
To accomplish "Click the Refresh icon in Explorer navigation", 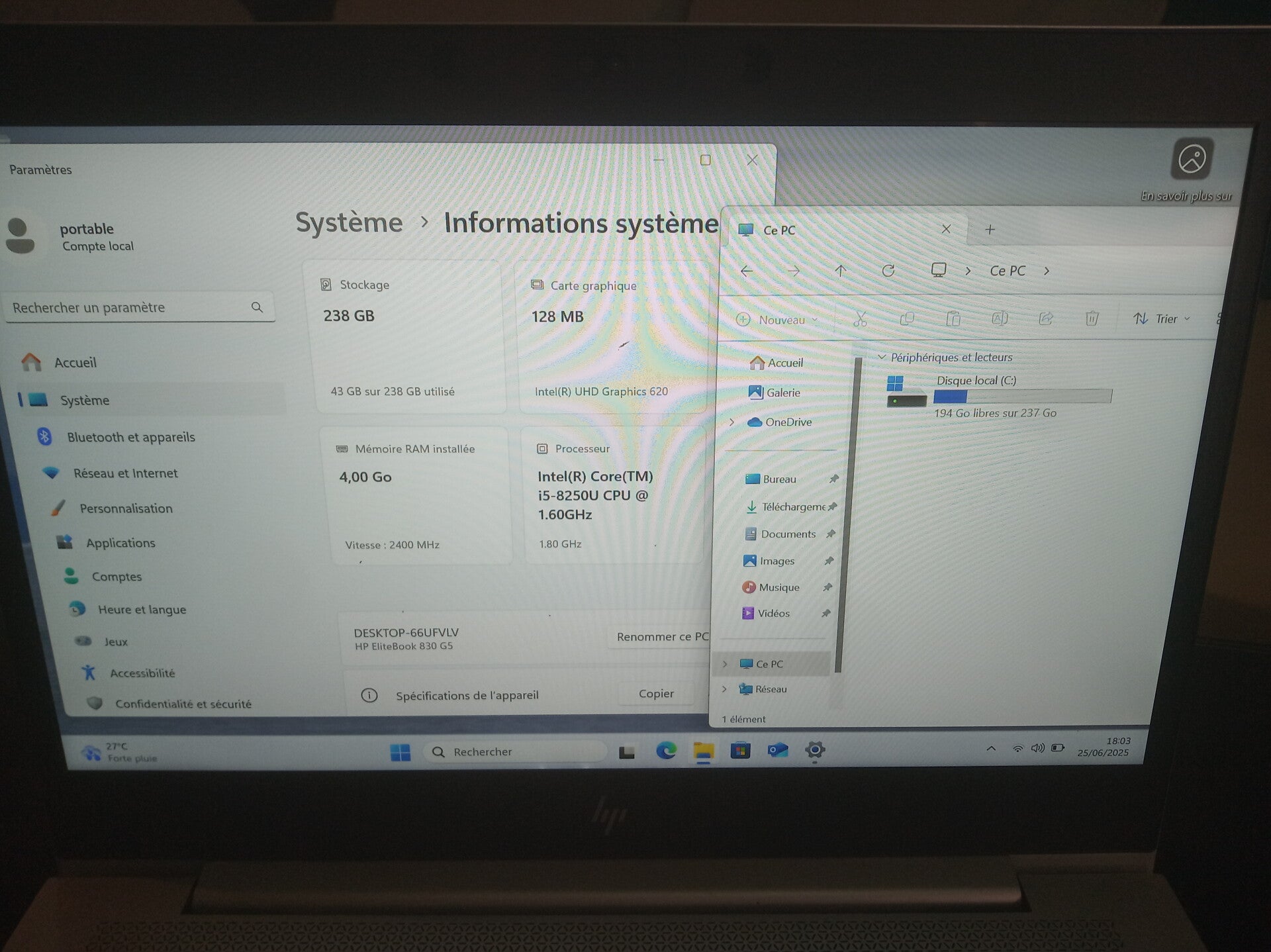I will click(888, 271).
